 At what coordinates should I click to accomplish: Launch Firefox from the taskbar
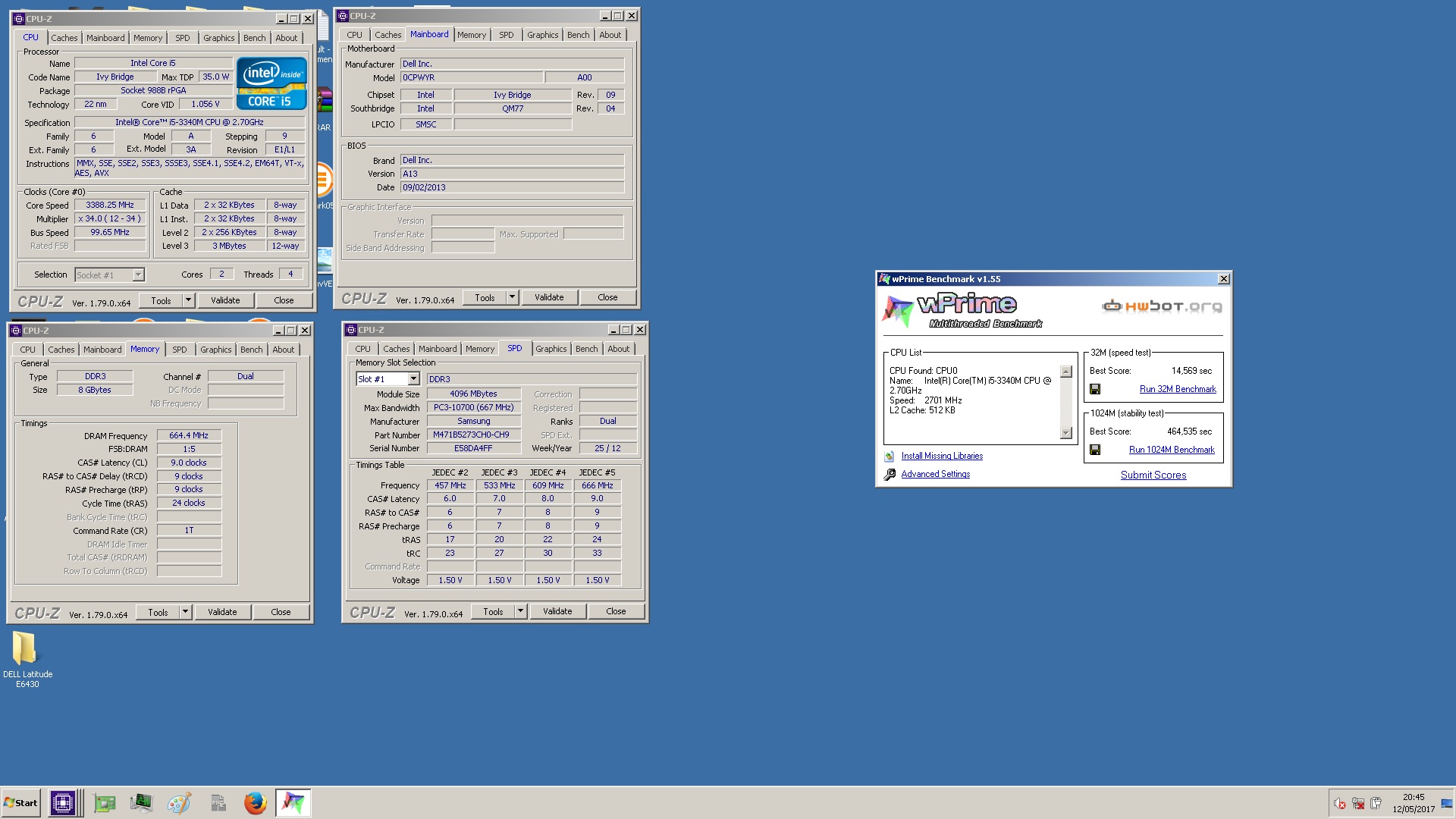click(x=256, y=802)
